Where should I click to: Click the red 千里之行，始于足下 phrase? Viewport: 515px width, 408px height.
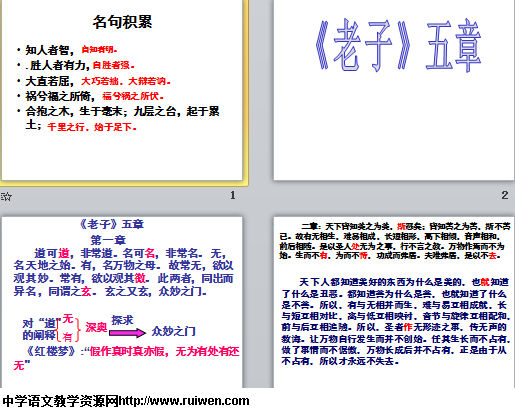click(x=92, y=127)
